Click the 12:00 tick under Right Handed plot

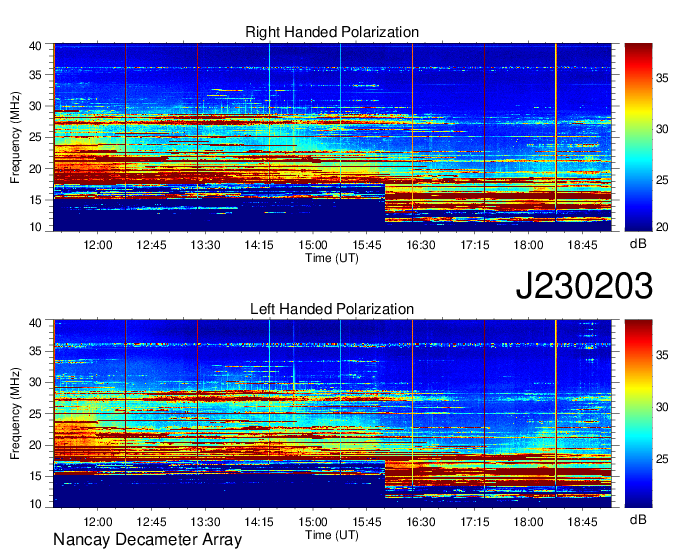point(98,245)
